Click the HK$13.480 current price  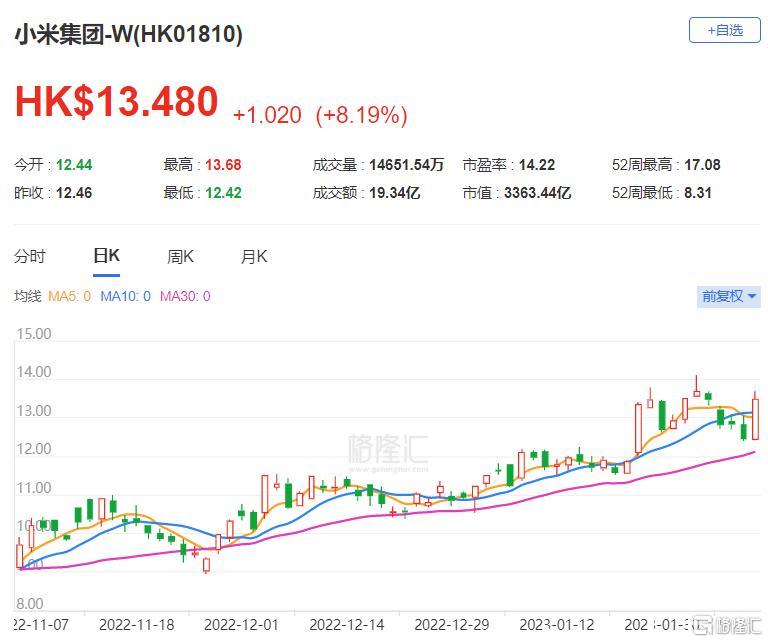click(117, 101)
